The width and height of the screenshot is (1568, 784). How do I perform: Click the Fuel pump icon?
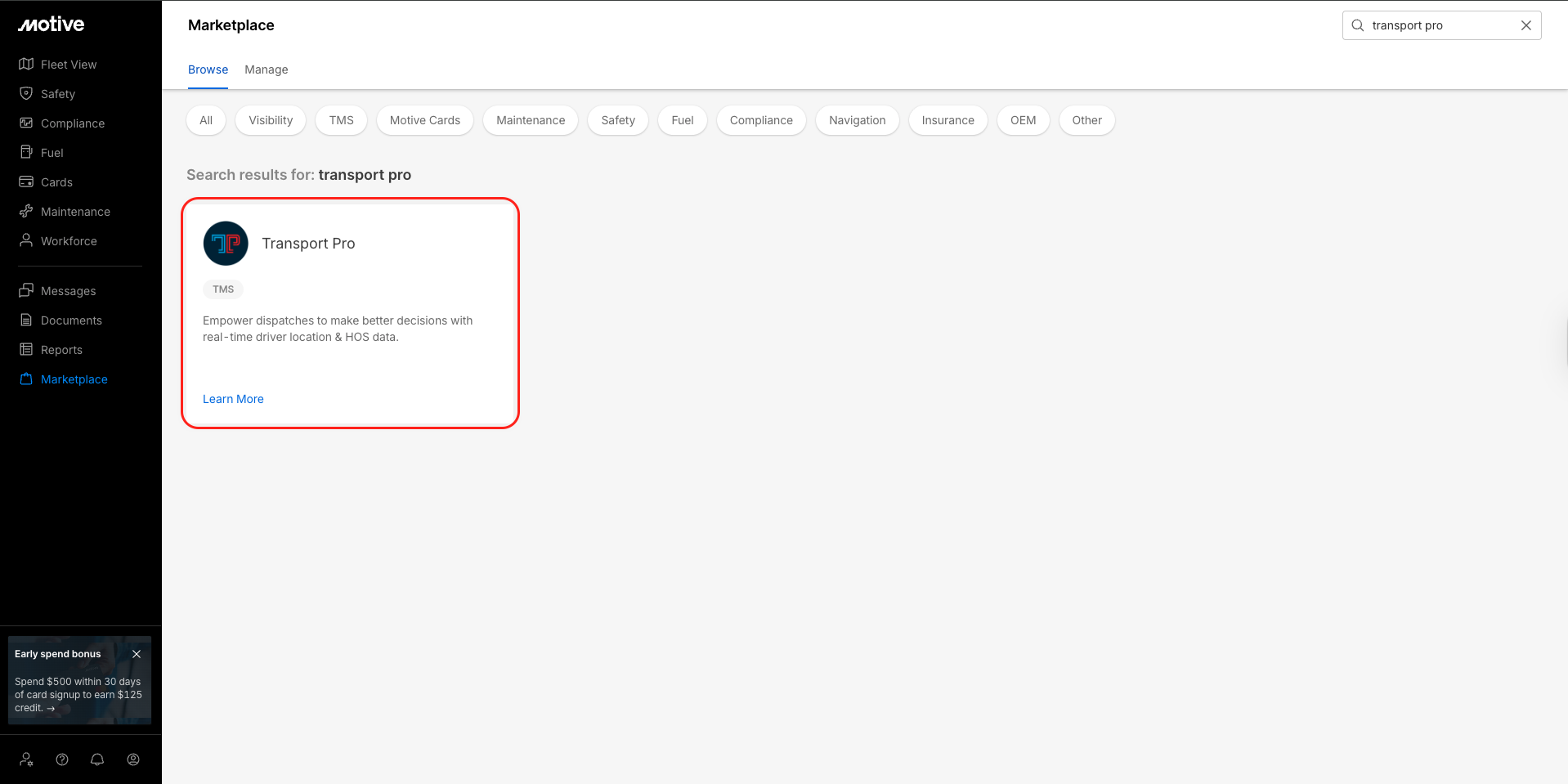coord(26,152)
